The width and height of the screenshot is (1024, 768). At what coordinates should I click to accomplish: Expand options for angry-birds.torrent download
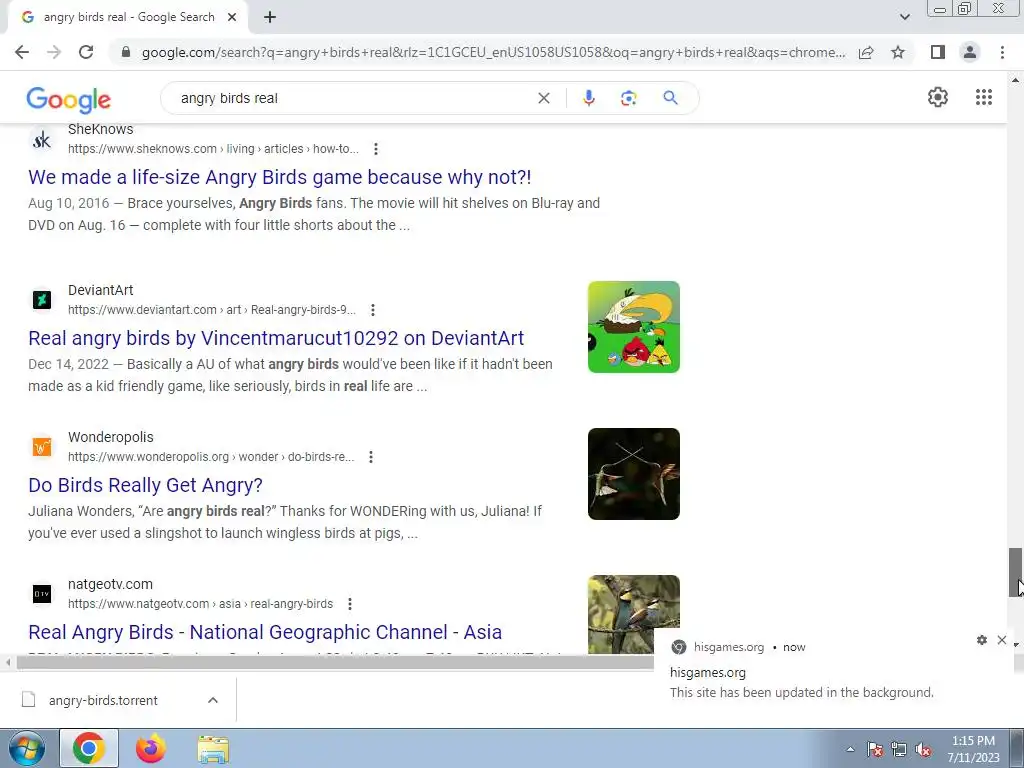click(213, 700)
